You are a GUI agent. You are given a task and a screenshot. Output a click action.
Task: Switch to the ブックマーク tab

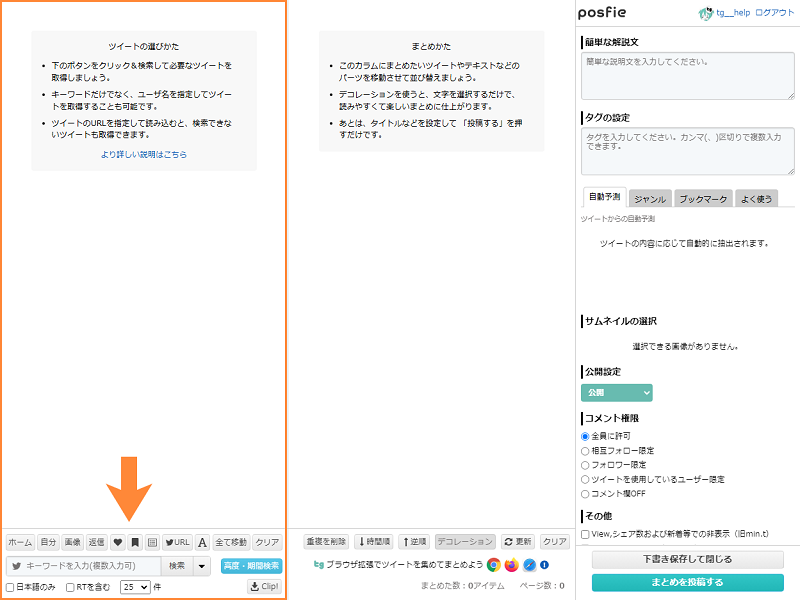point(703,199)
